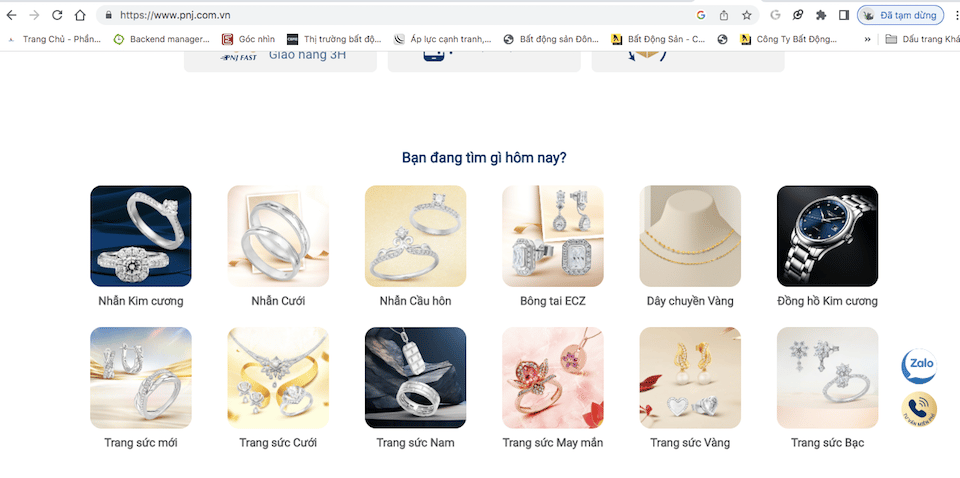Click the 'Trang sức May mắn' text label

(553, 443)
